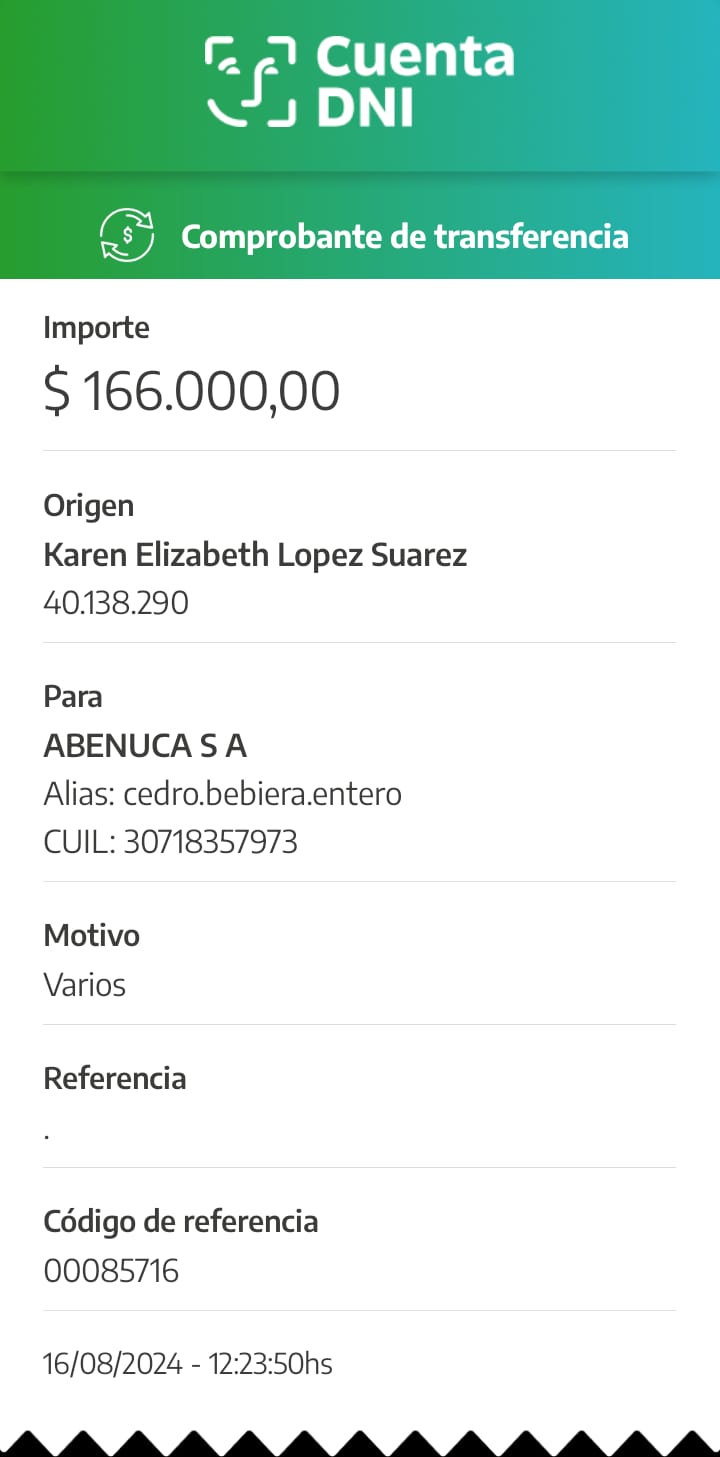Tap the sender DNI number 40.138.290

click(x=116, y=603)
